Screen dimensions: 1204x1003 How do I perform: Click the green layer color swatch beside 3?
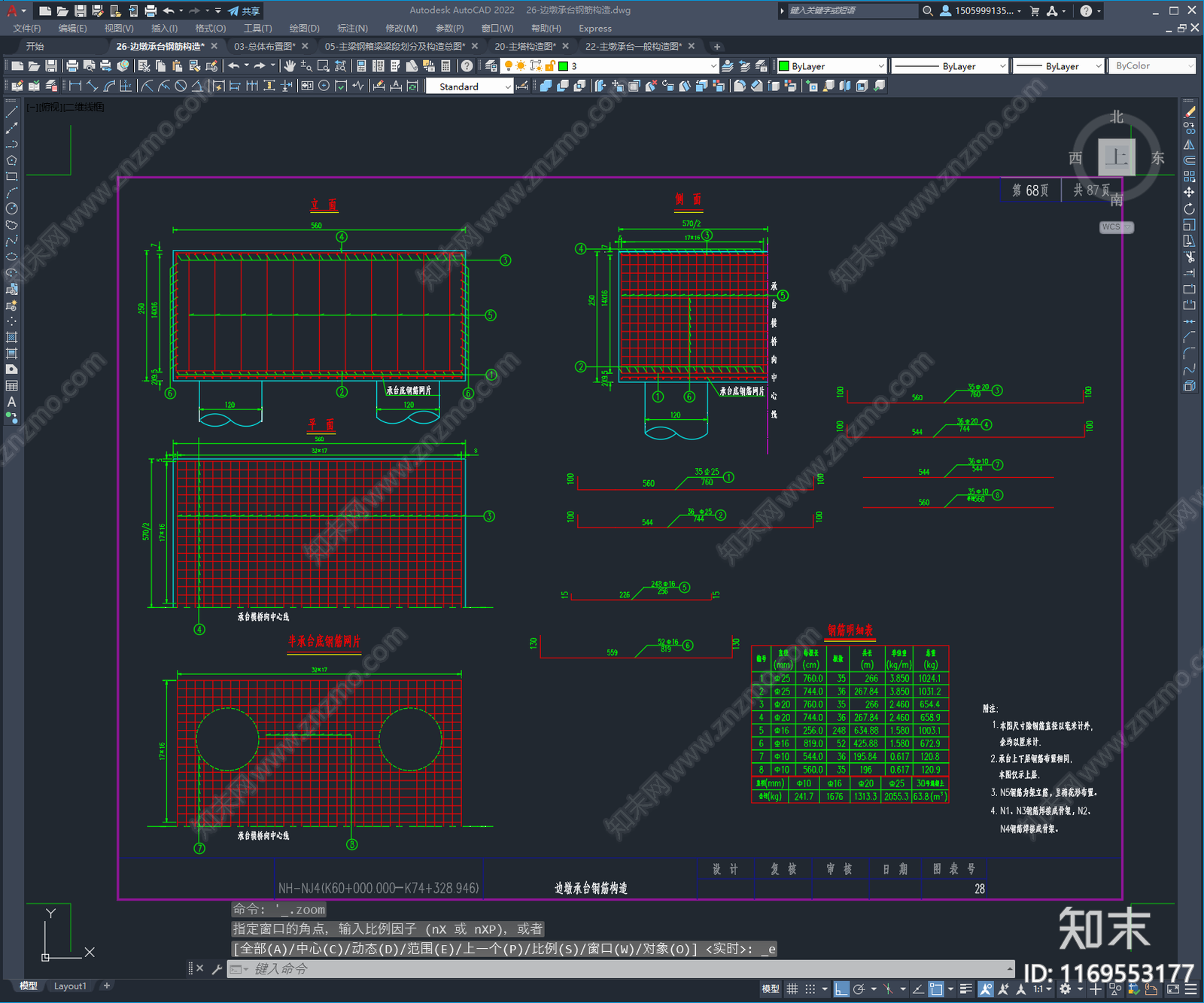[x=563, y=66]
